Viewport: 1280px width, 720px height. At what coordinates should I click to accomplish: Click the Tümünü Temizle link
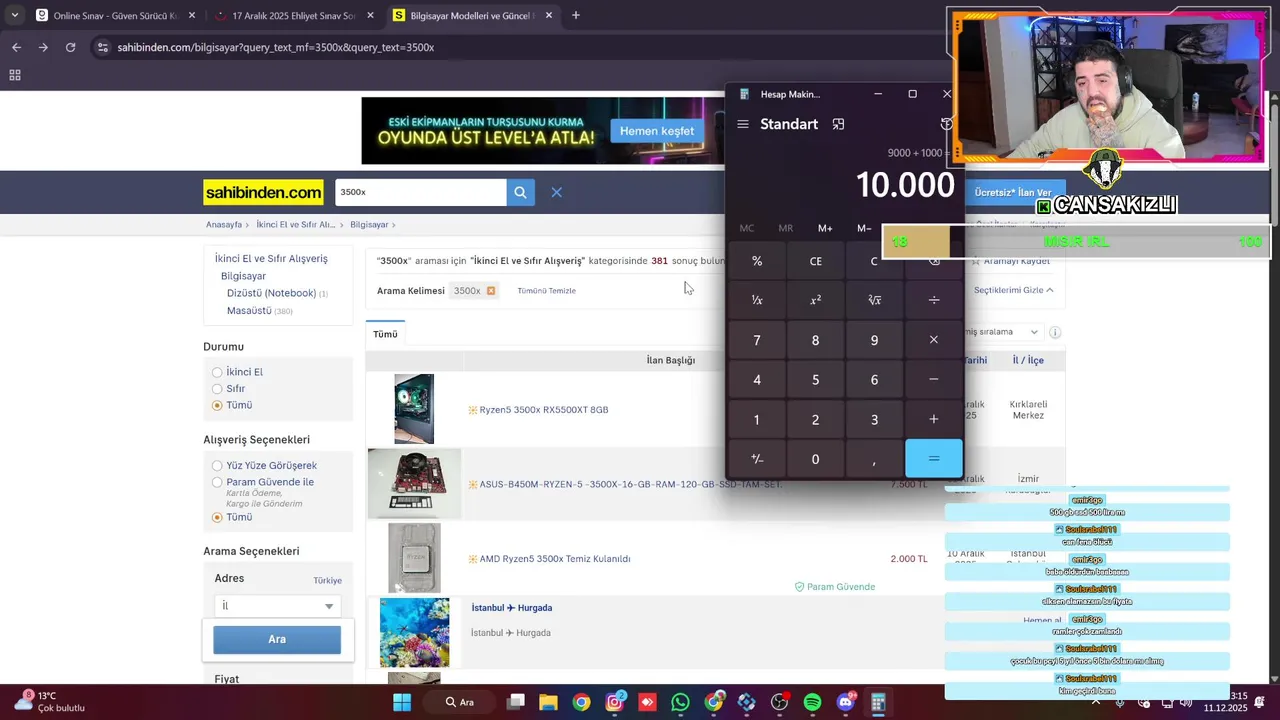pos(546,291)
